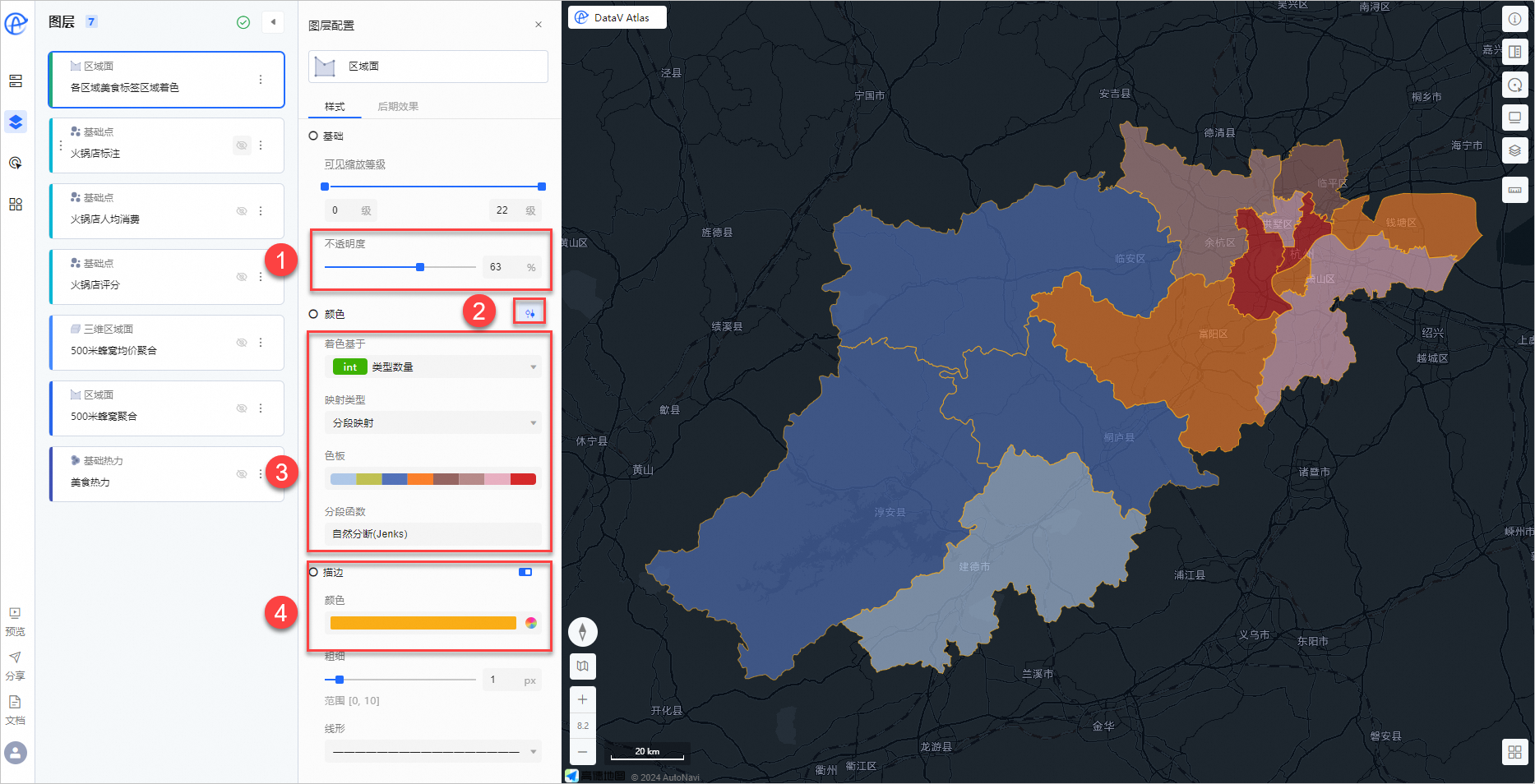Collapse the layers panel with arrow button
This screenshot has width=1535, height=784.
pos(273,22)
